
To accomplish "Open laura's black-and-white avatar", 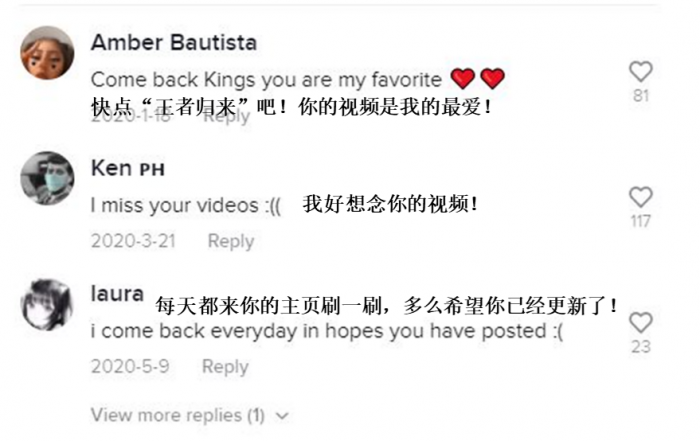I will (47, 304).
